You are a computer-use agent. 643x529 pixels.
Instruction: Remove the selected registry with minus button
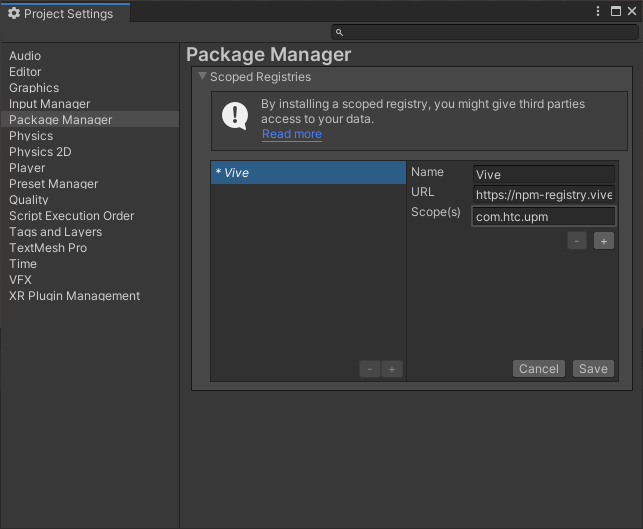point(370,369)
